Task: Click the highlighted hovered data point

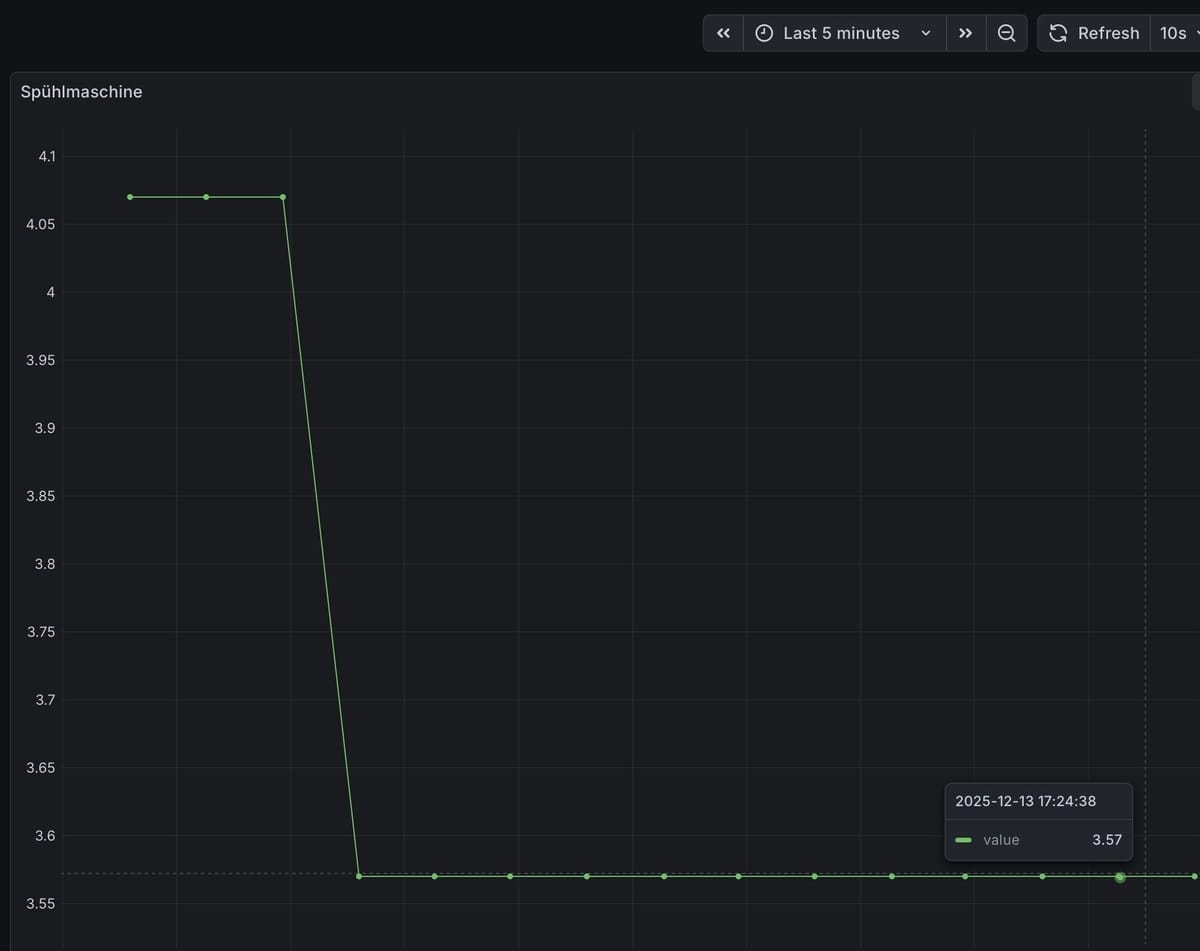Action: 1120,877
